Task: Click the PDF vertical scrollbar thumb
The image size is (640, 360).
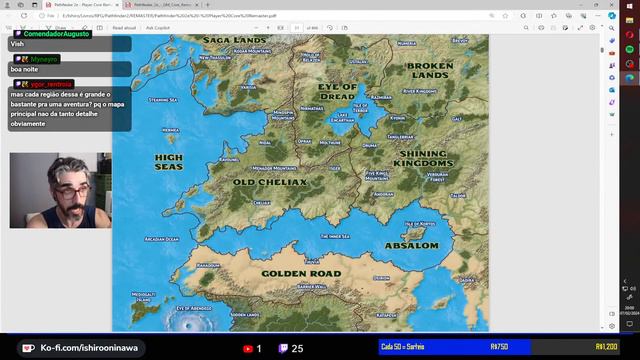Action: click(602, 50)
